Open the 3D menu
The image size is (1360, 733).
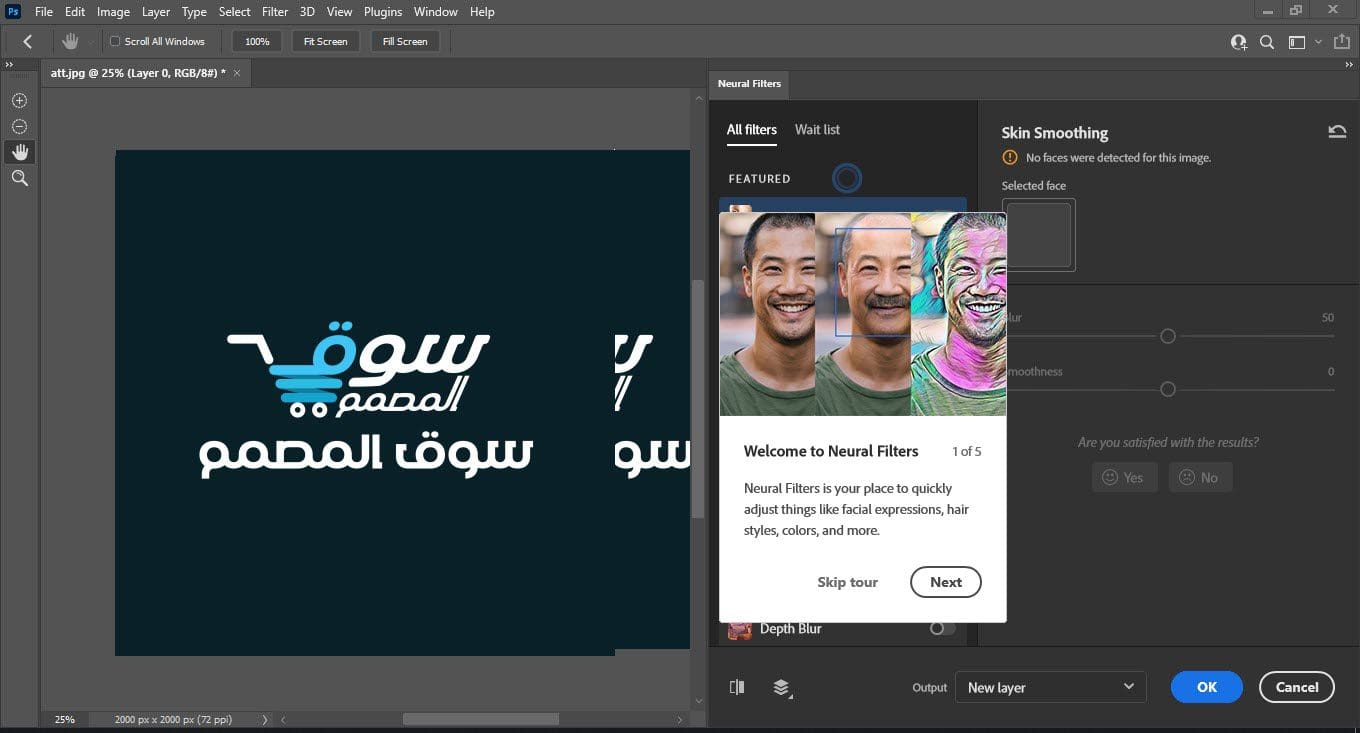(308, 12)
